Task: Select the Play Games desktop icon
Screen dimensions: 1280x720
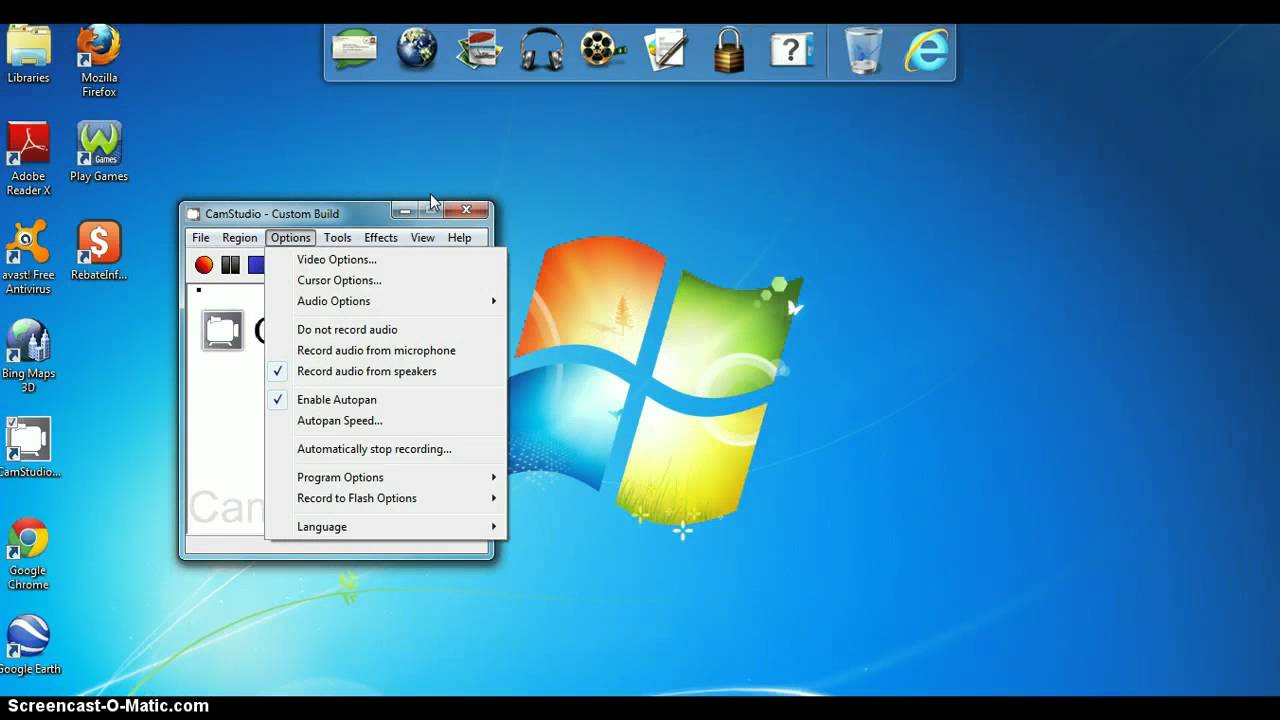Action: tap(99, 152)
